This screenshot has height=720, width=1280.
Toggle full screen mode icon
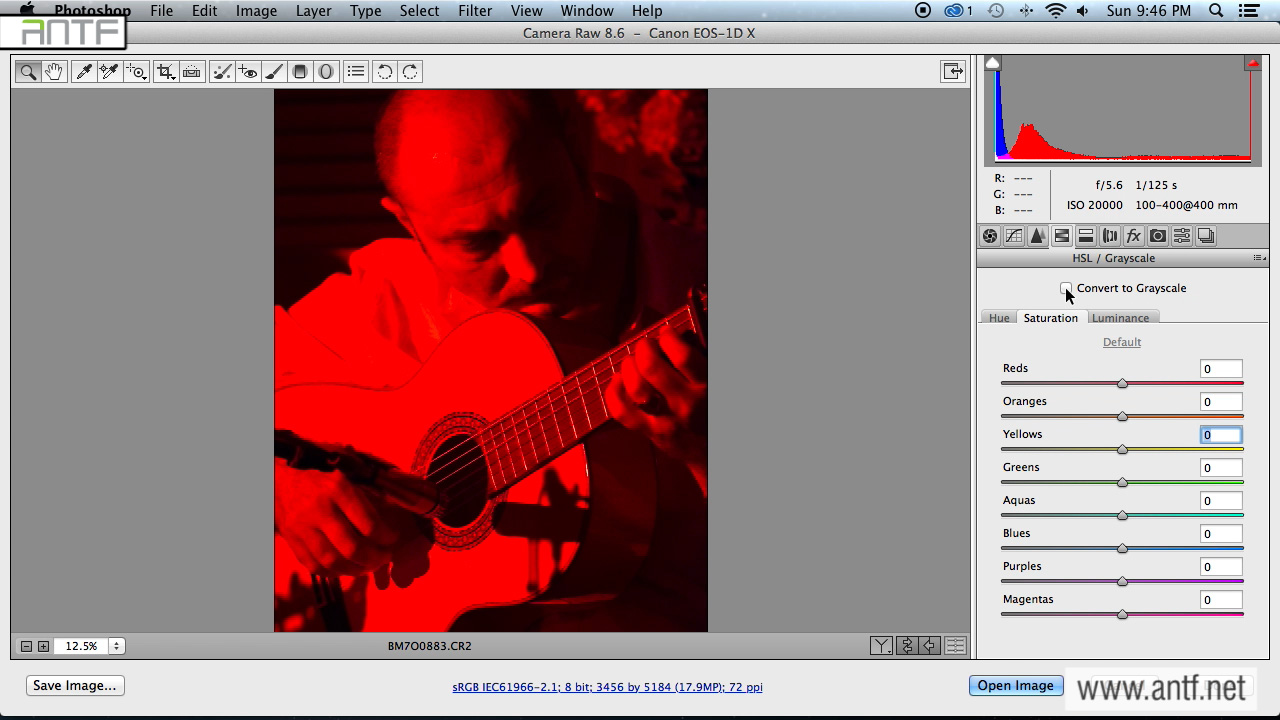coord(952,71)
